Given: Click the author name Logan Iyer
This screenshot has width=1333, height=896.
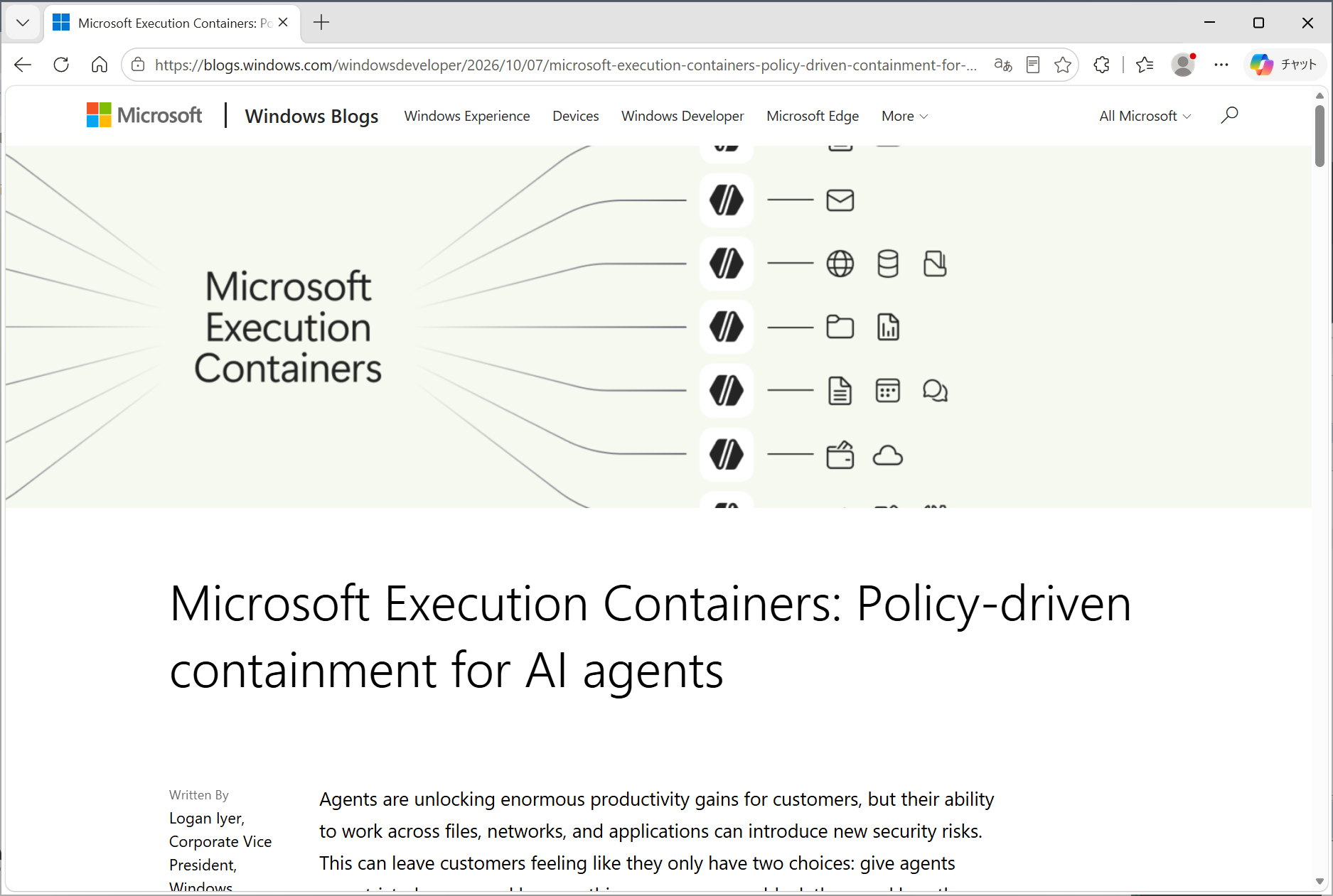Looking at the screenshot, I should 205,818.
